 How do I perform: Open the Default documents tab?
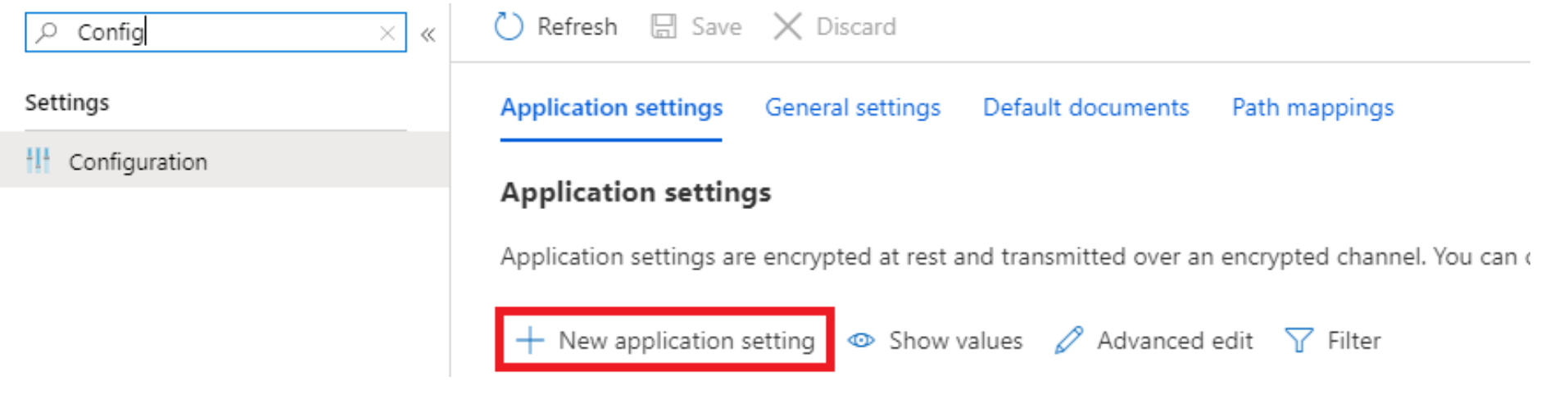pyautogui.click(x=1085, y=107)
